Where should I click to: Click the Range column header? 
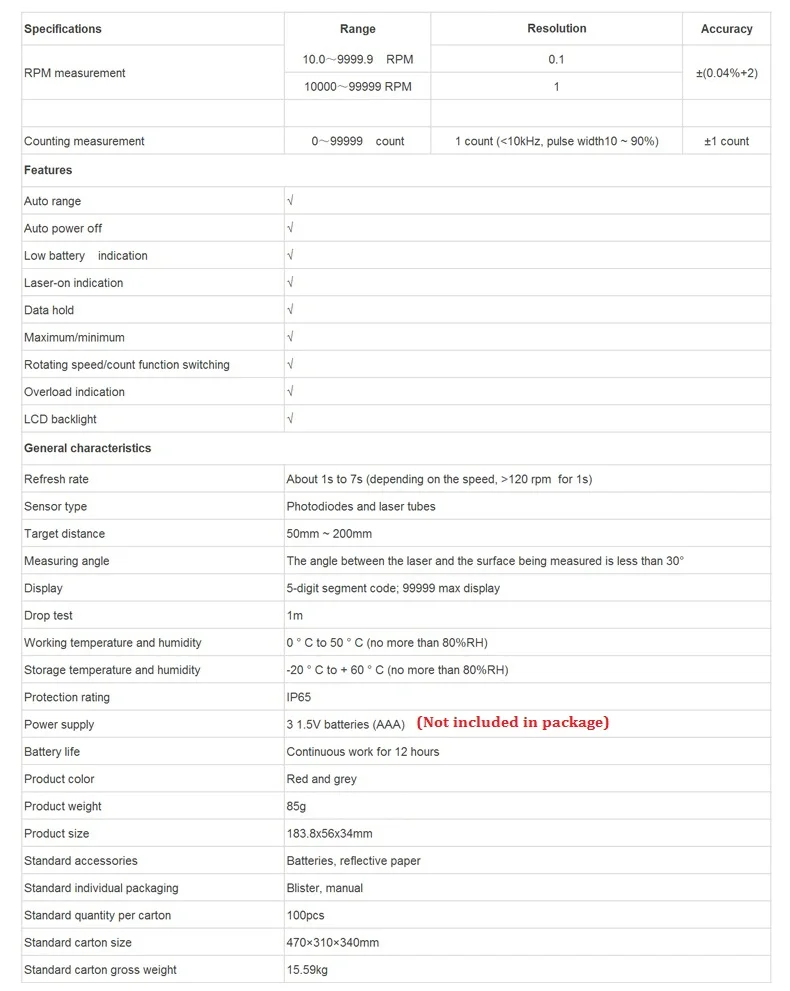pyautogui.click(x=358, y=29)
